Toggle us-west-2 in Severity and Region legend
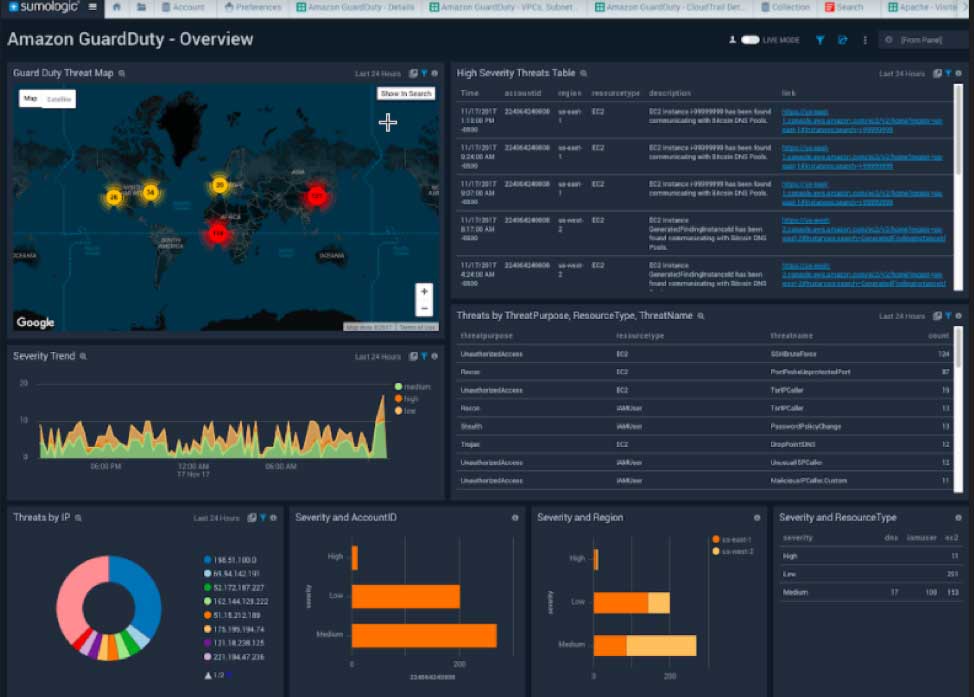The width and height of the screenshot is (974, 697). [x=733, y=552]
